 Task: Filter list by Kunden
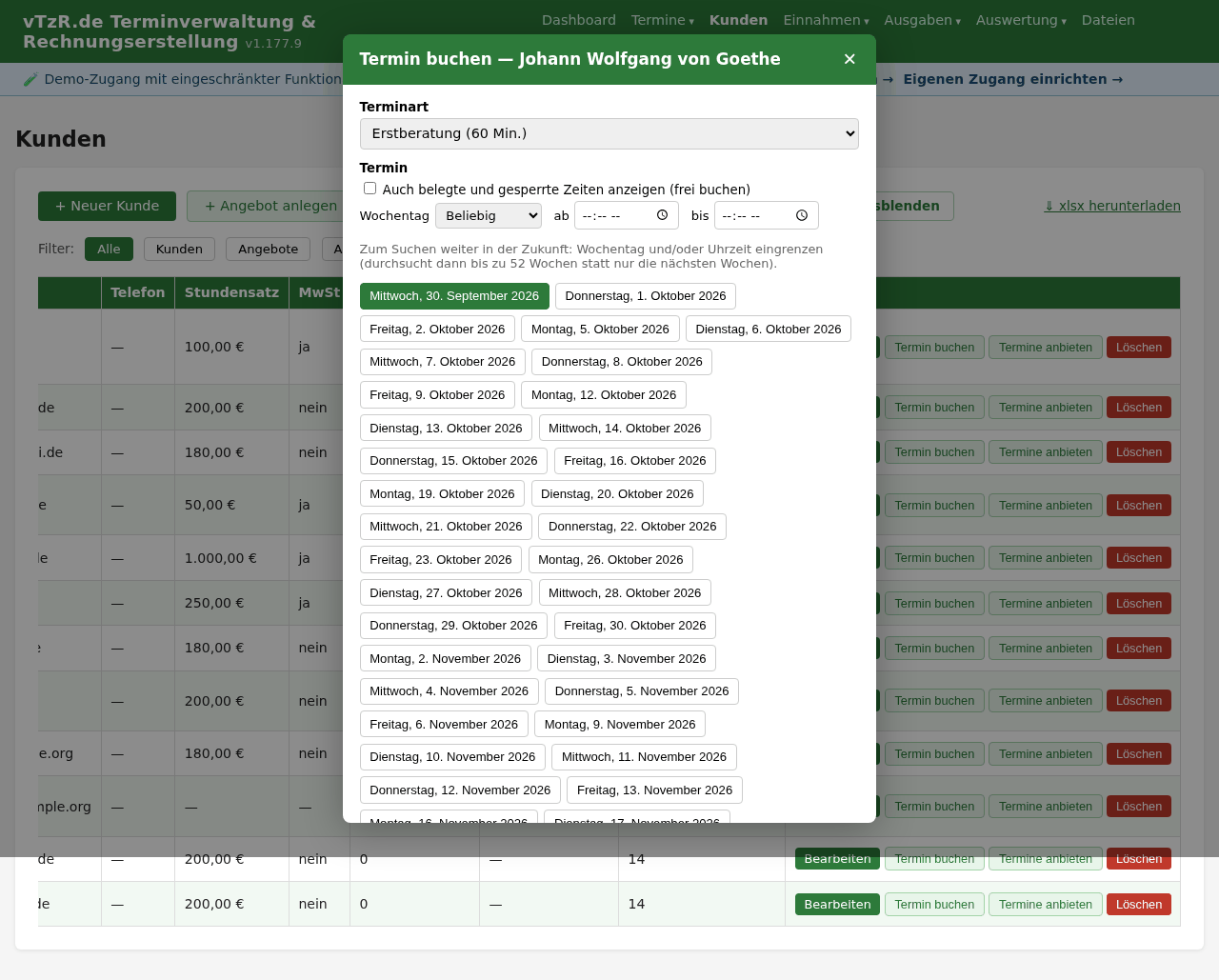click(179, 249)
